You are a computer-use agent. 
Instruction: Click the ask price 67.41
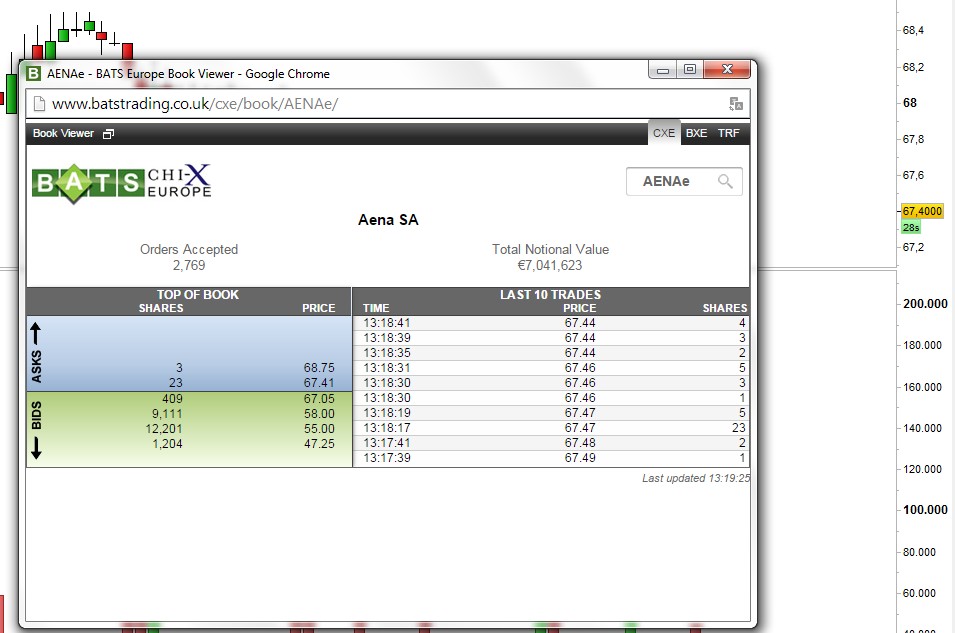coord(319,383)
